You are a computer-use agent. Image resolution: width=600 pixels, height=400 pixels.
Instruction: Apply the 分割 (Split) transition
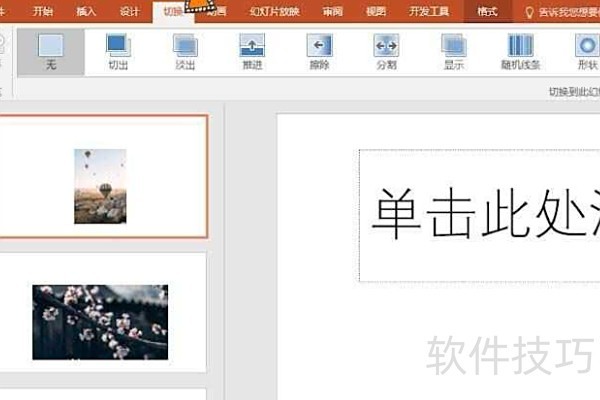click(x=386, y=52)
